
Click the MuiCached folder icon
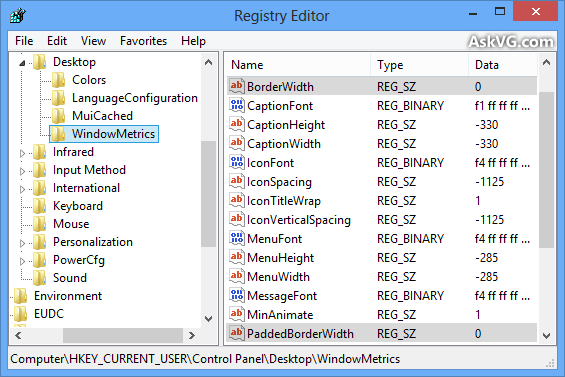coord(58,116)
